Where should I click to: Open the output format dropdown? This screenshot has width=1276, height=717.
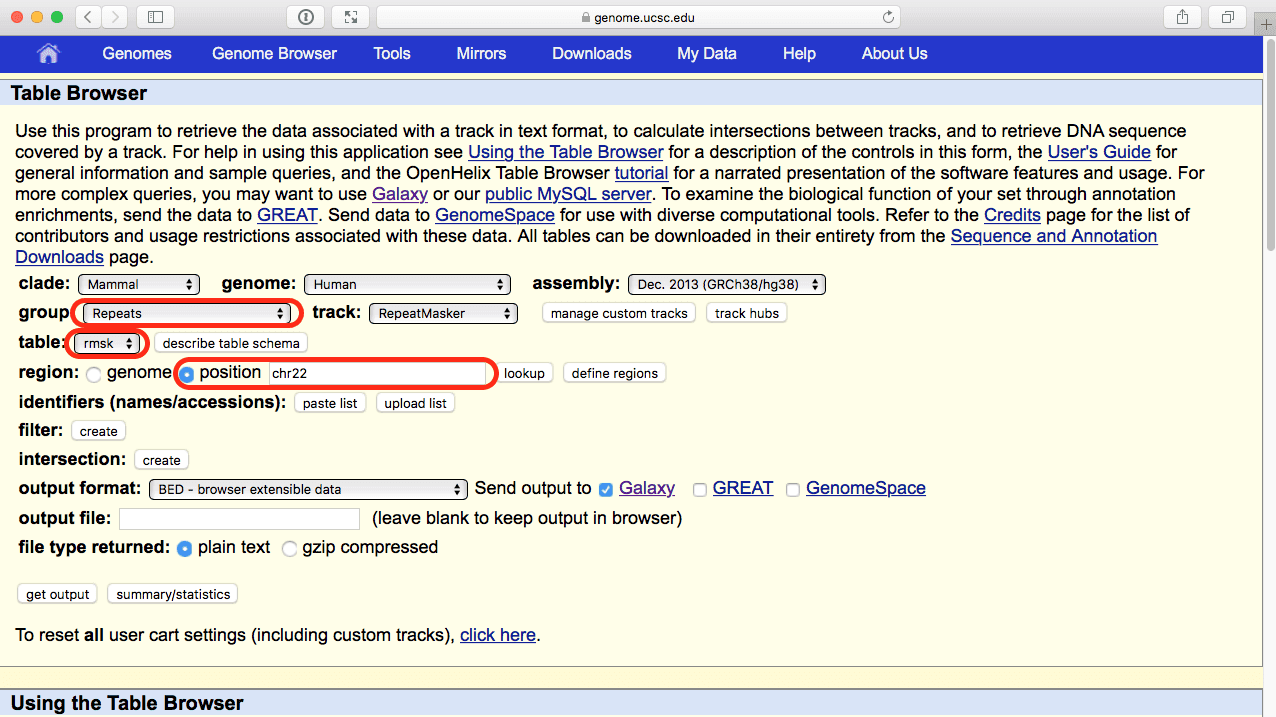click(x=307, y=490)
